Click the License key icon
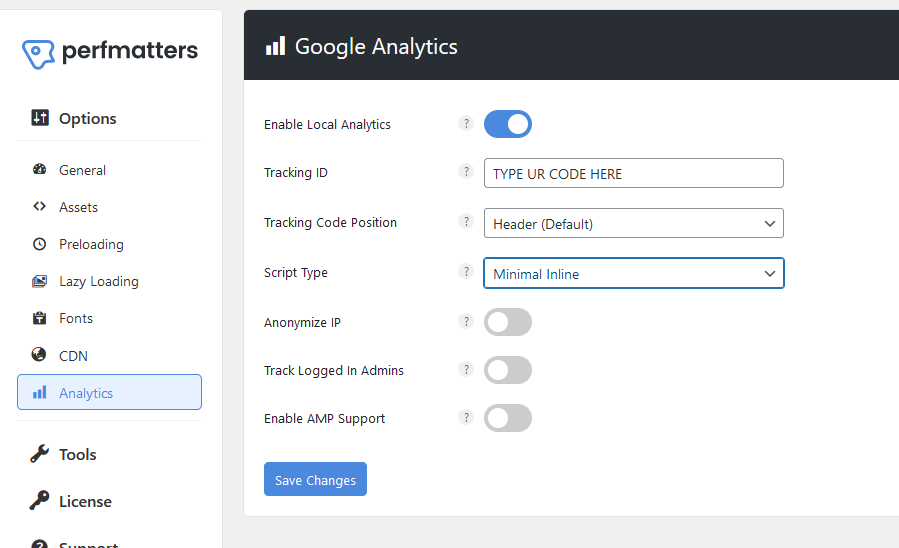This screenshot has height=548, width=899. pyautogui.click(x=40, y=500)
